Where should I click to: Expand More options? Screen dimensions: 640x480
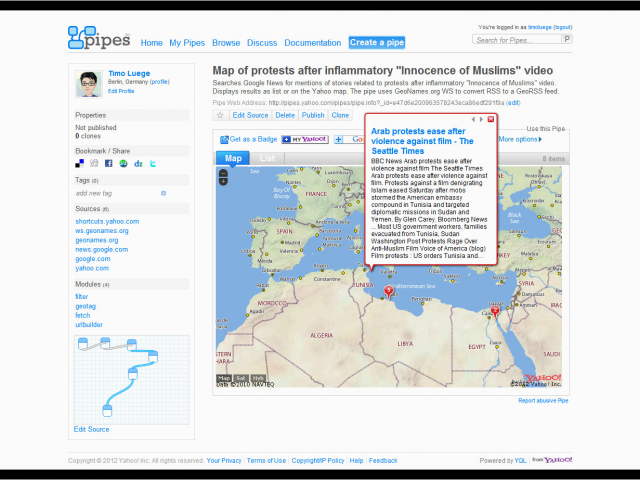point(520,139)
